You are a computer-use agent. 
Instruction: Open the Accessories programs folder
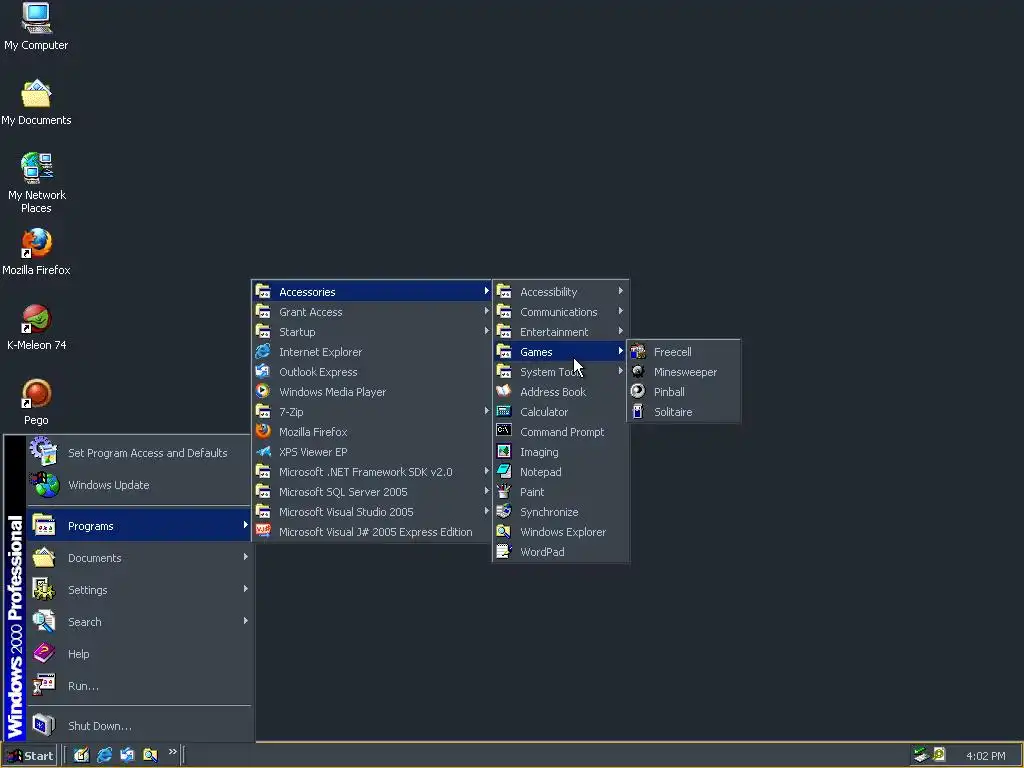tap(372, 291)
